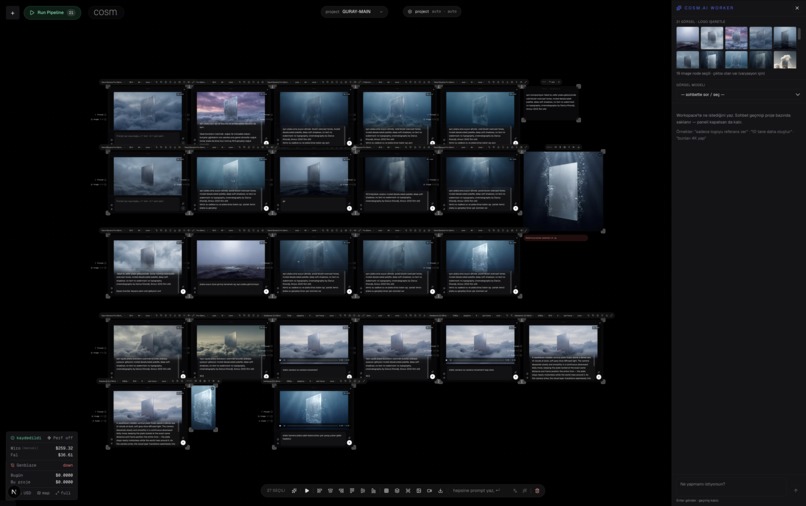Viewport: 806px width, 506px height.
Task: Click the selection count label in toolbar
Action: tap(276, 491)
